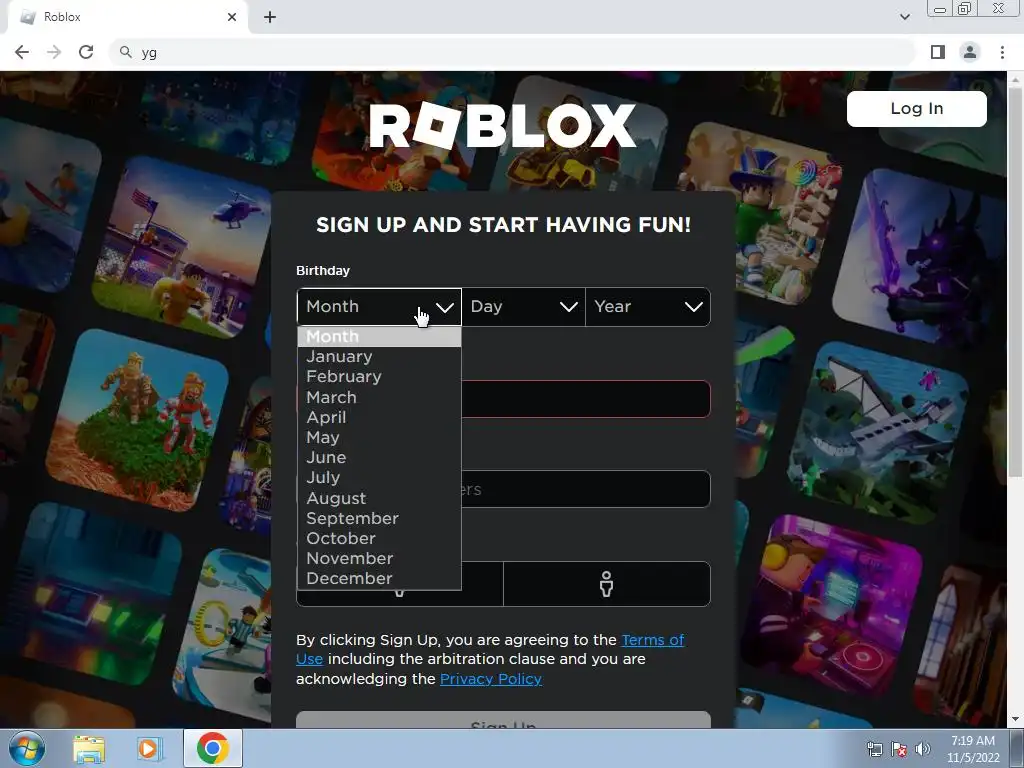The height and width of the screenshot is (768, 1024).
Task: Open the Day dropdown
Action: point(524,307)
